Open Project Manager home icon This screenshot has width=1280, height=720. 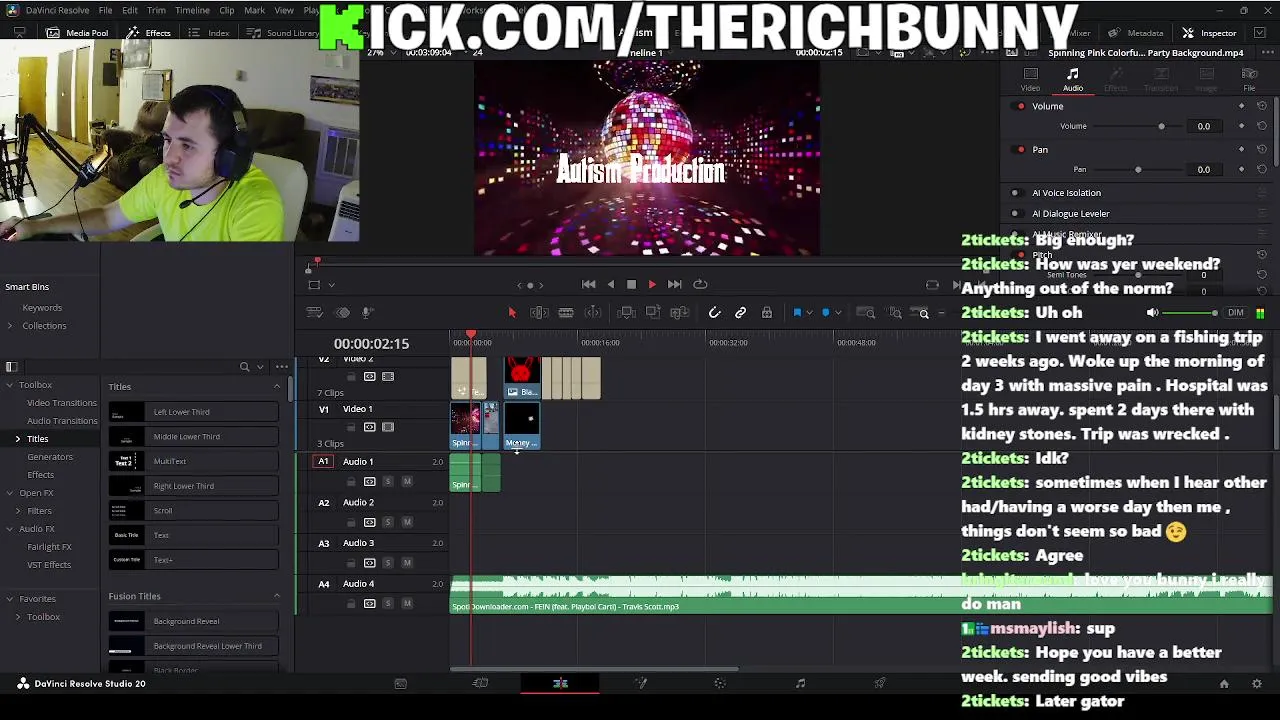[1224, 684]
